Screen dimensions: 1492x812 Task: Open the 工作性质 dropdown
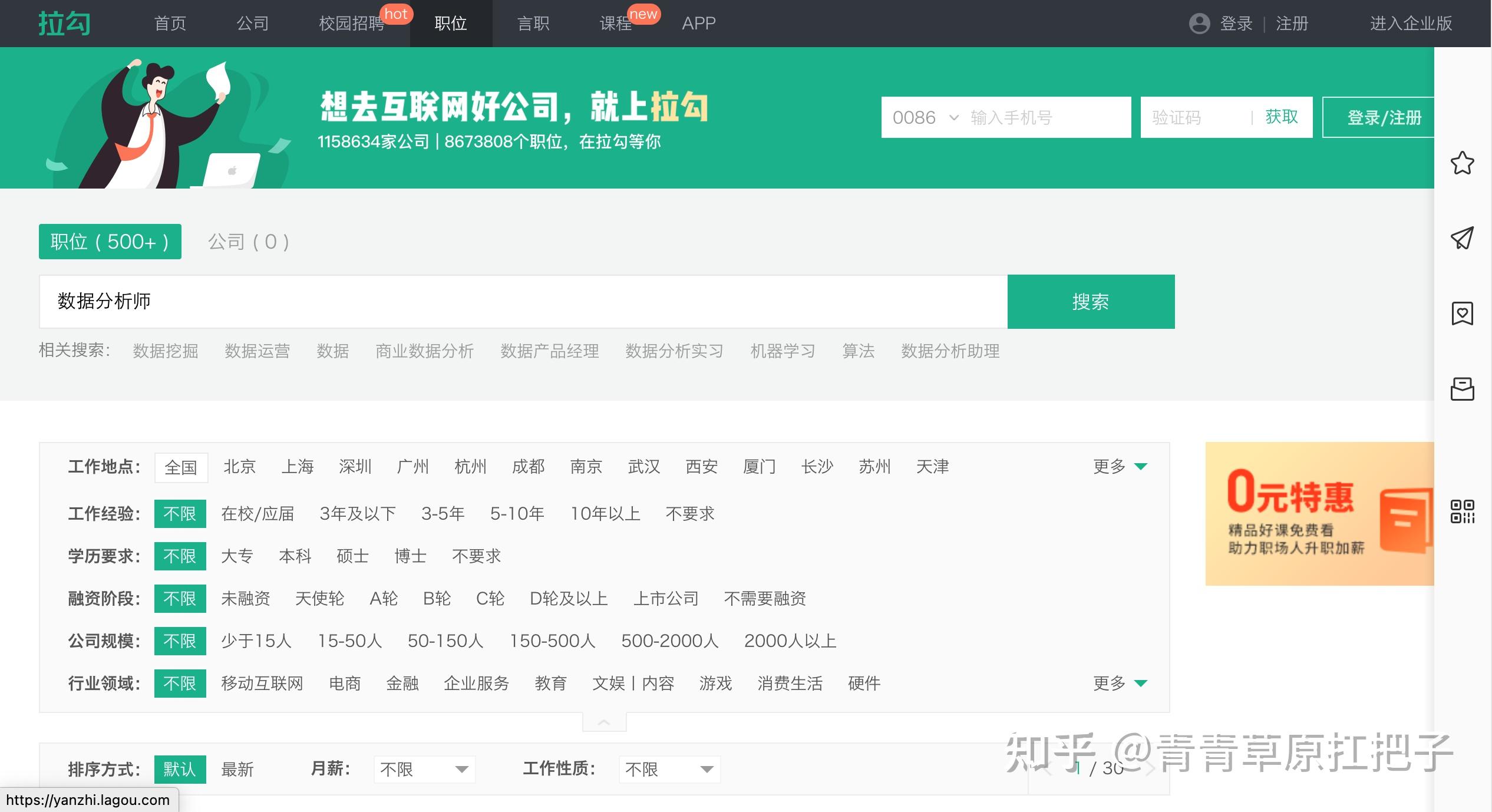pos(669,769)
